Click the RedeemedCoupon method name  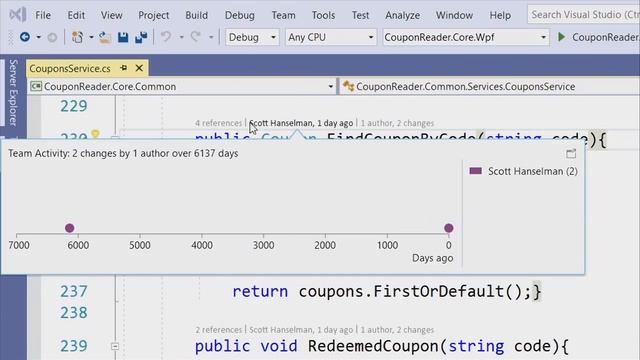pos(374,346)
